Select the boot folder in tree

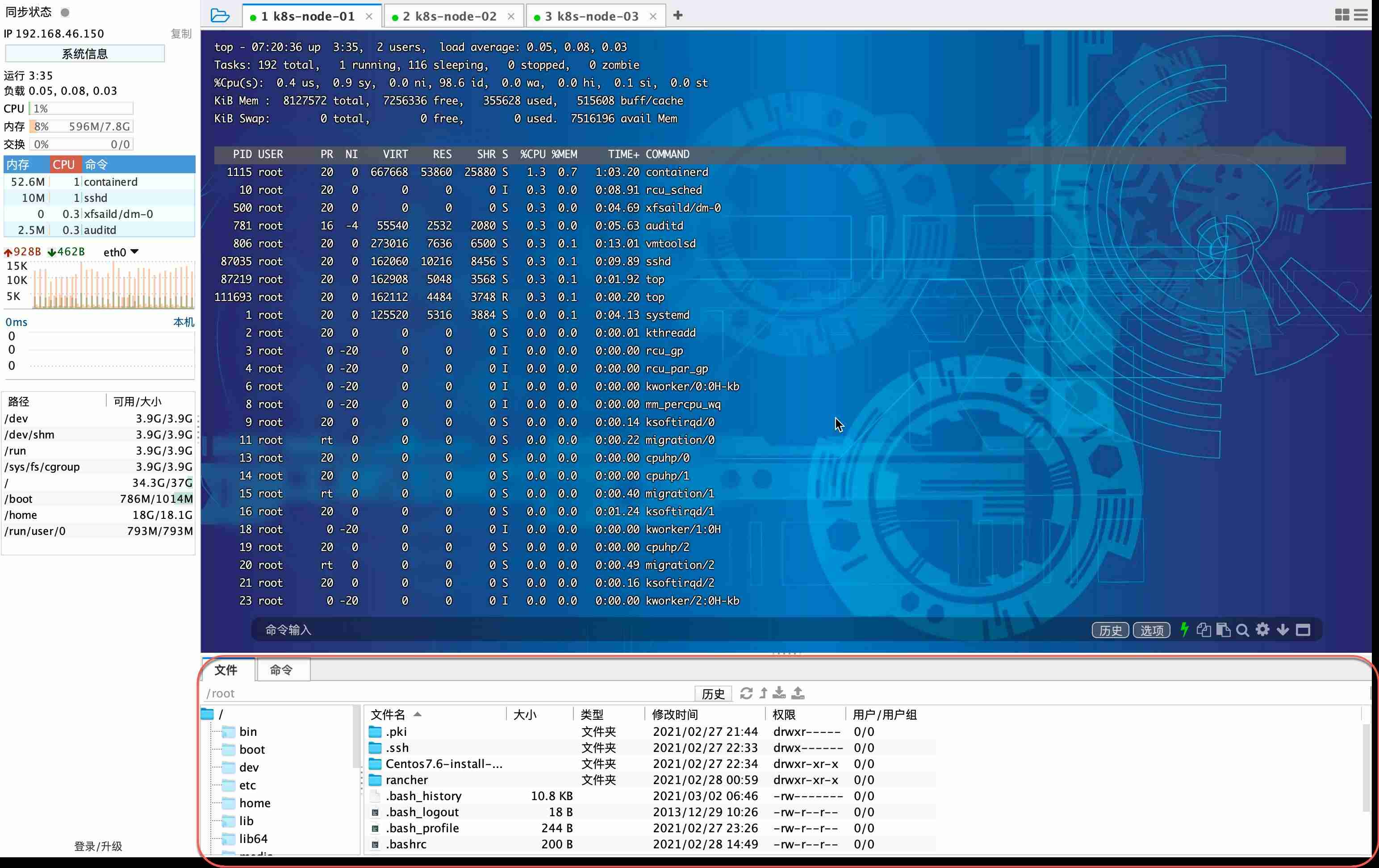pyautogui.click(x=243, y=750)
